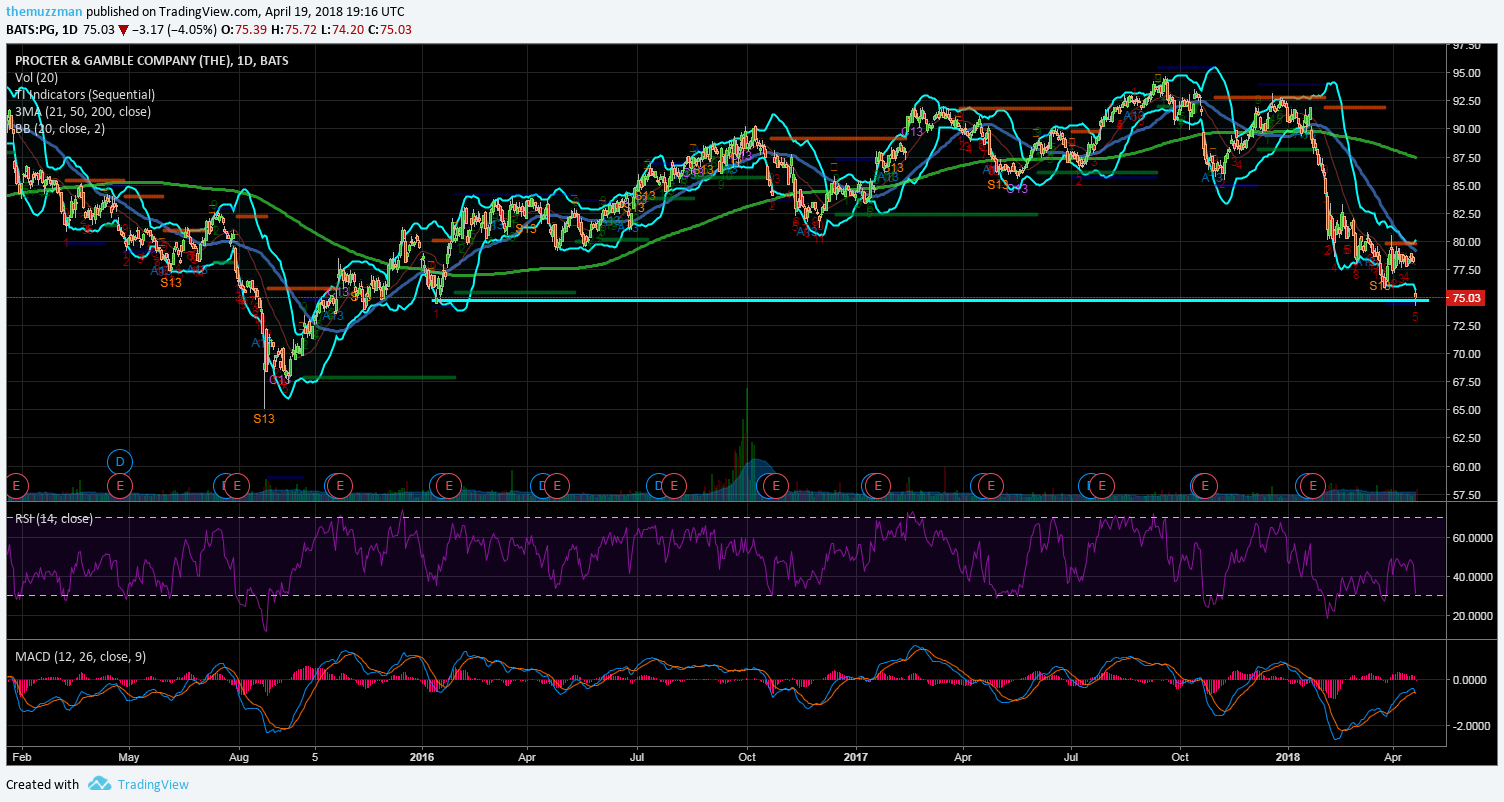
Task: Click the 2018 time axis label
Action: pos(1288,759)
